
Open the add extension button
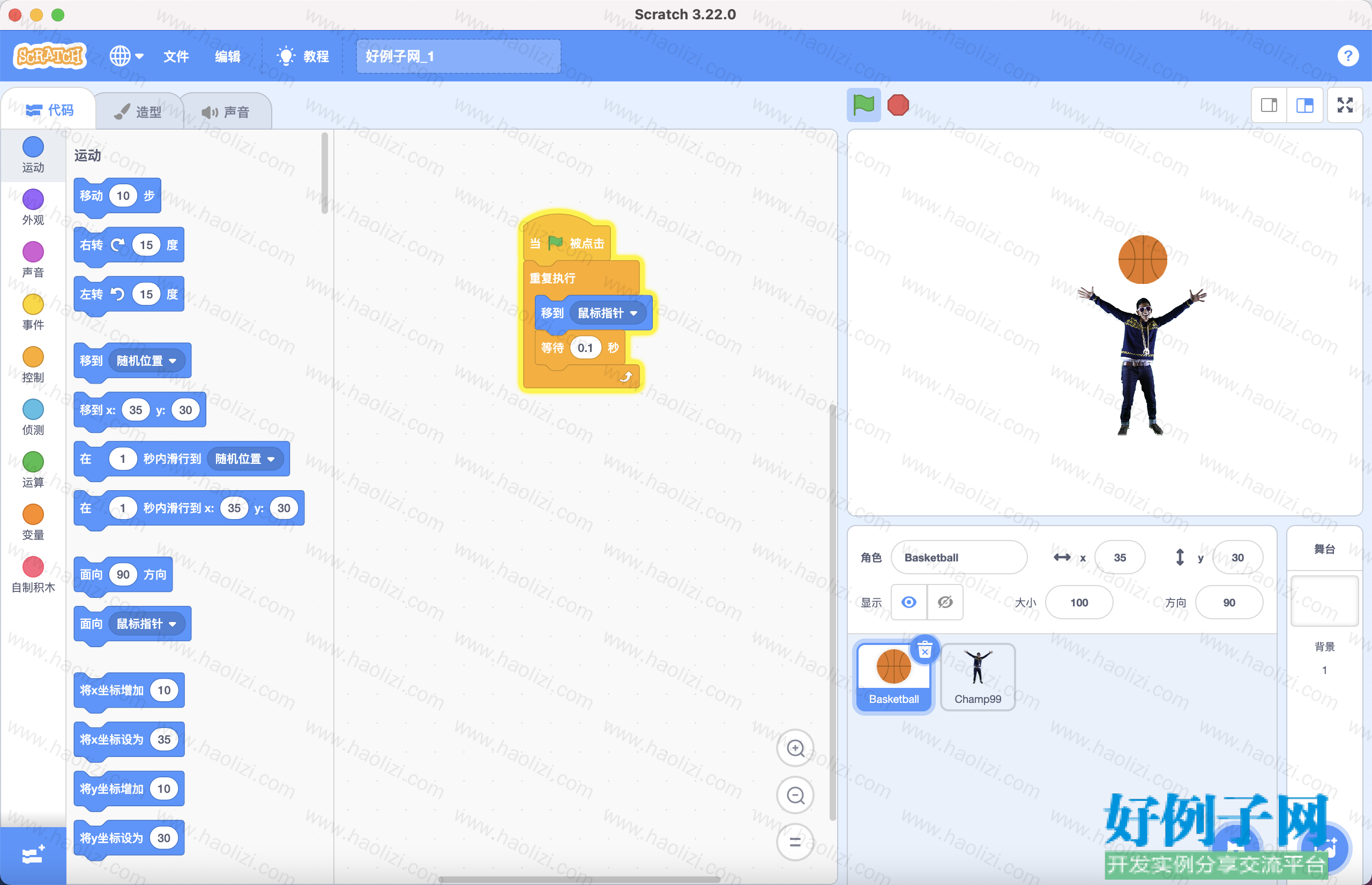33,855
